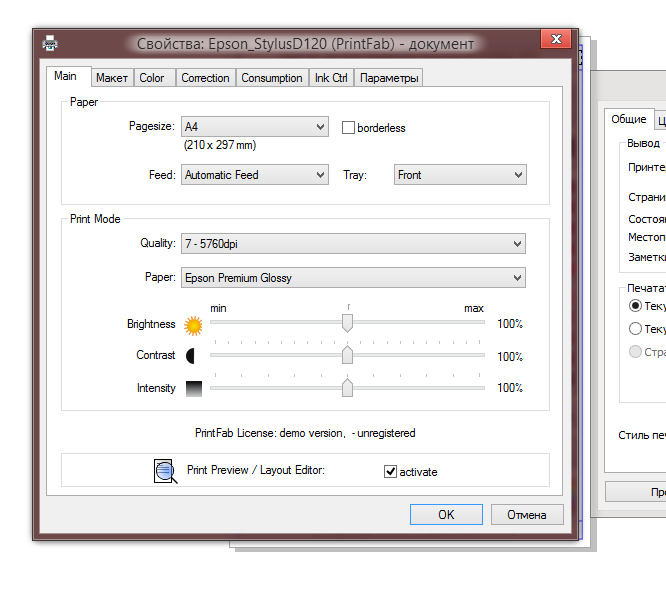Open the Tray Front dropdown
This screenshot has height=605, width=666.
pos(460,175)
